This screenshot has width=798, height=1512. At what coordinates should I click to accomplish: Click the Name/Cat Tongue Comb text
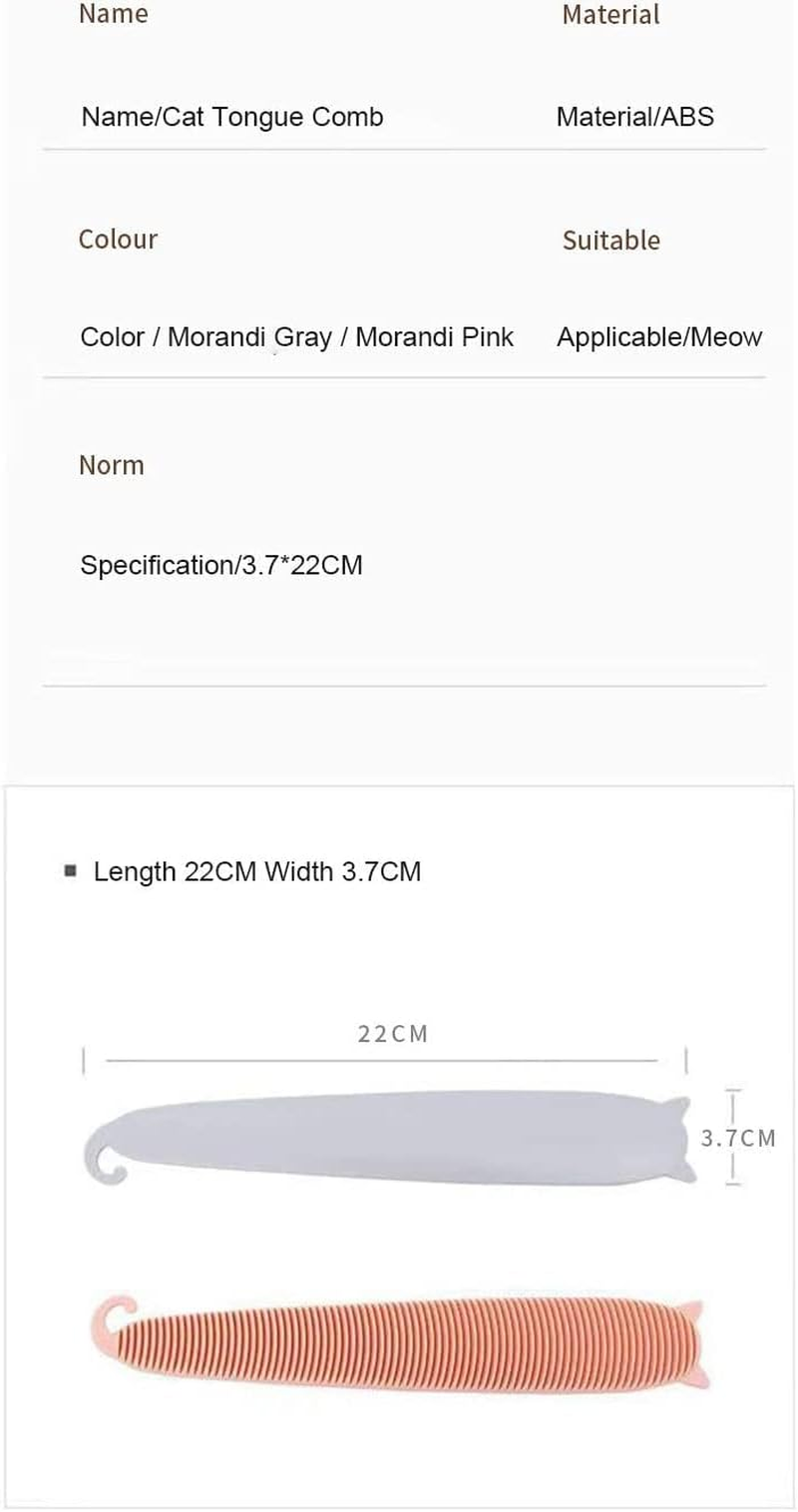point(232,117)
